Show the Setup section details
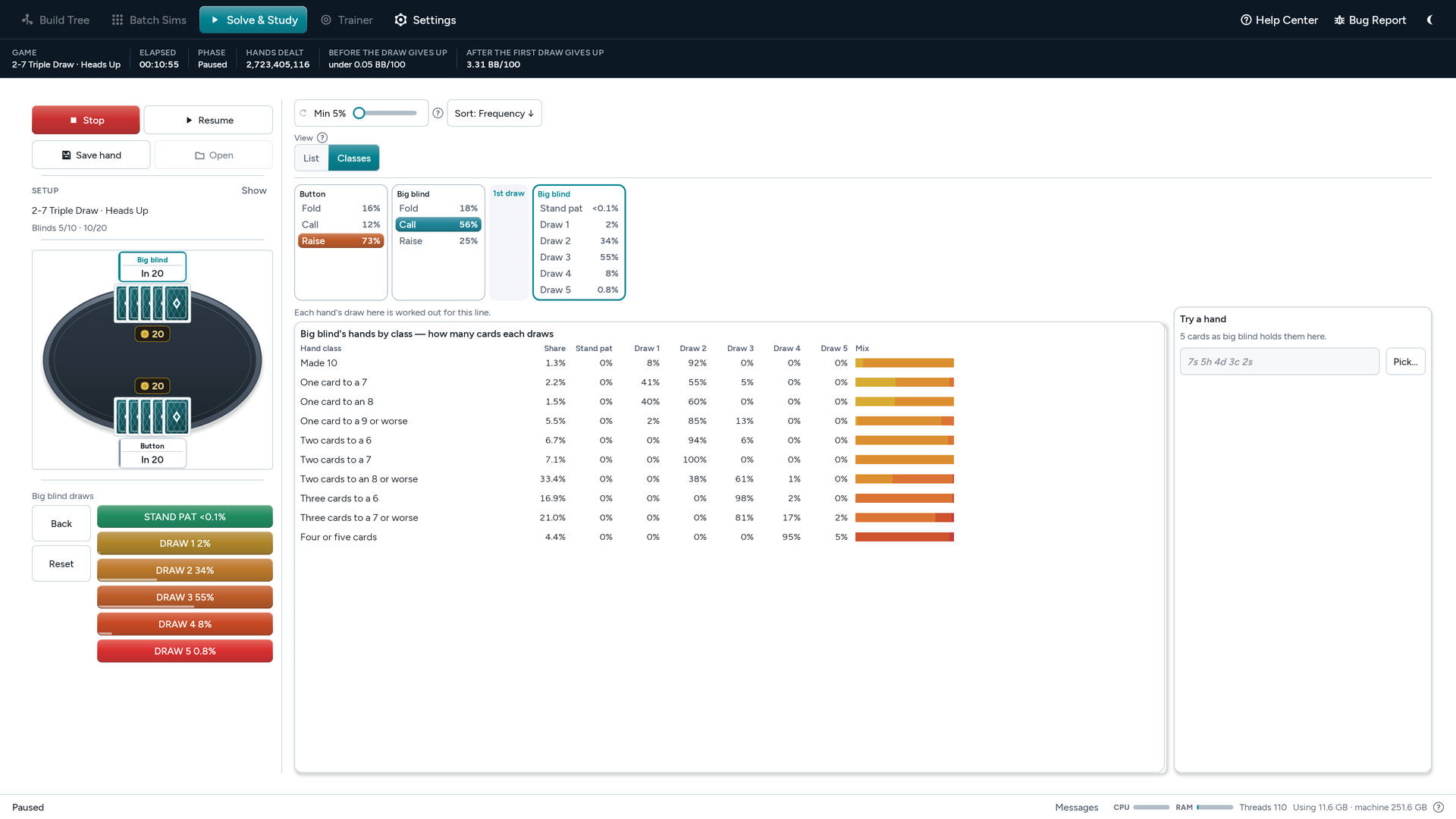Image resolution: width=1456 pixels, height=819 pixels. (254, 190)
